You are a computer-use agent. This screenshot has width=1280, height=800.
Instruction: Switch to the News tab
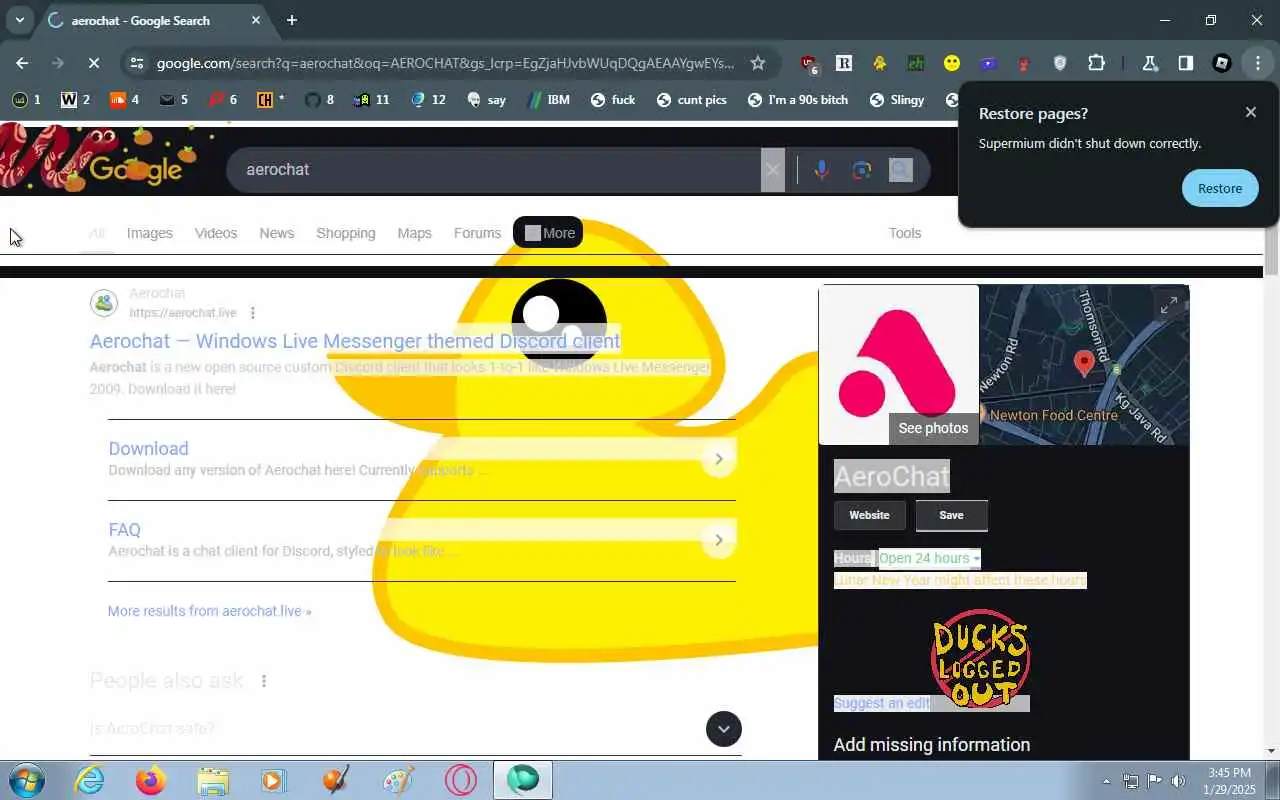pyautogui.click(x=277, y=233)
